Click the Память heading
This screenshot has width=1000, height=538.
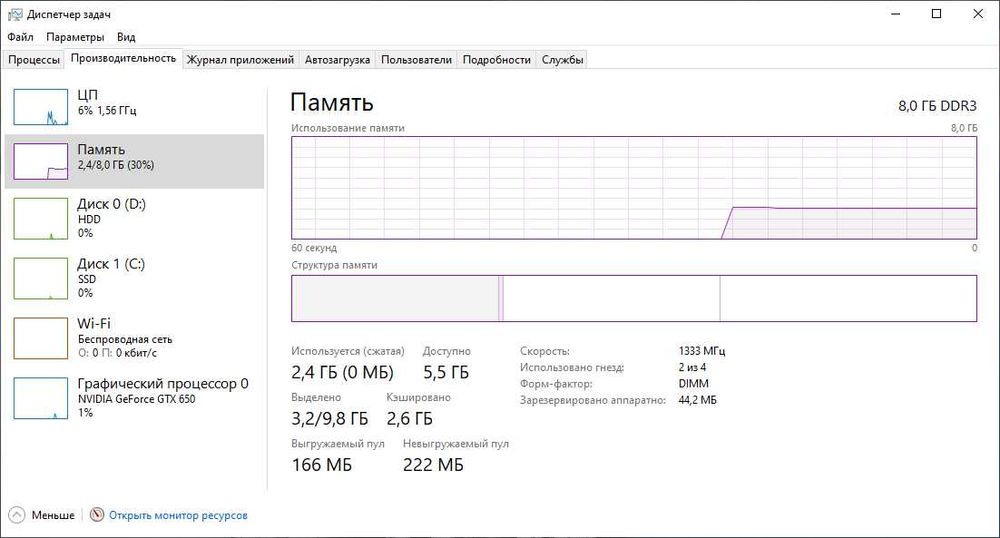click(332, 103)
